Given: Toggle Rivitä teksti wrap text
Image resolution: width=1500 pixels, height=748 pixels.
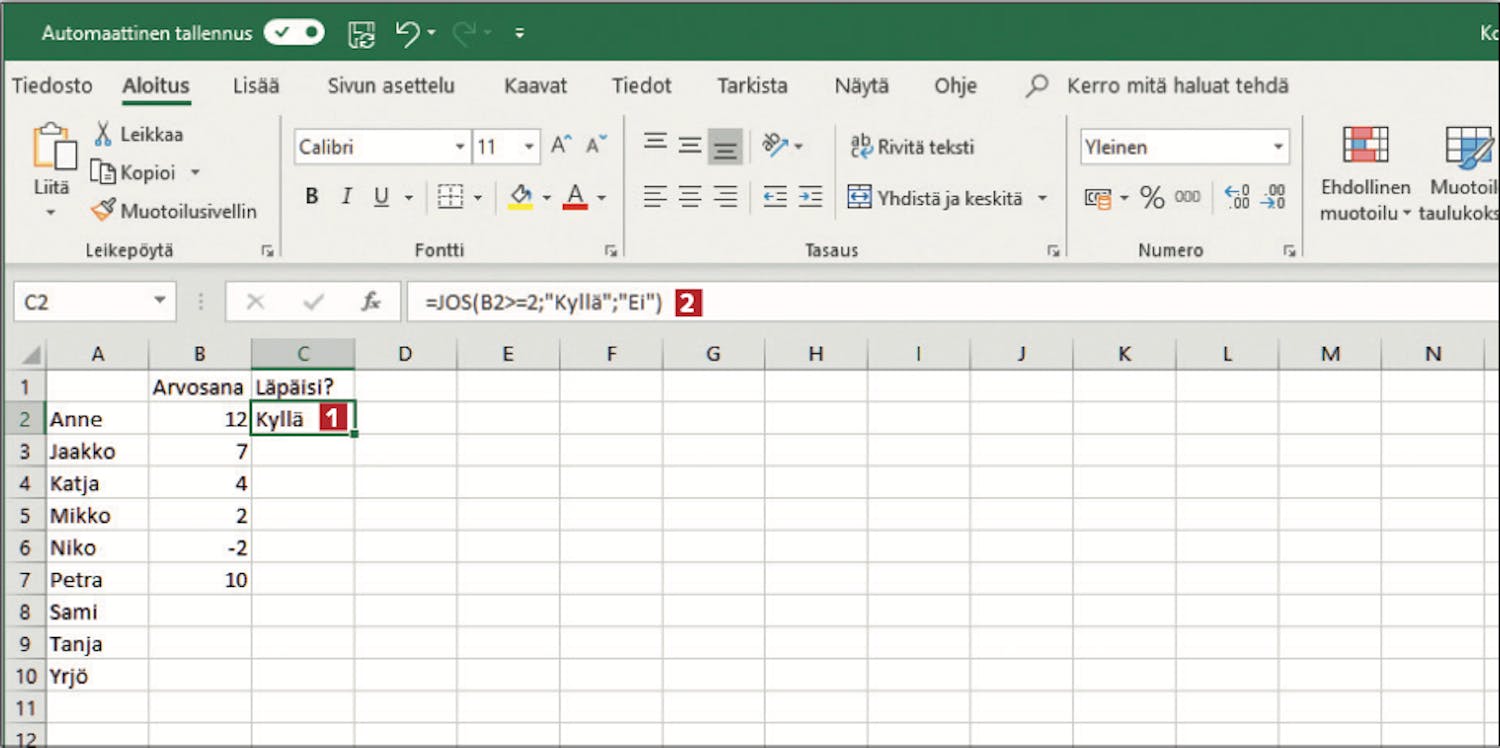Looking at the screenshot, I should click(912, 147).
